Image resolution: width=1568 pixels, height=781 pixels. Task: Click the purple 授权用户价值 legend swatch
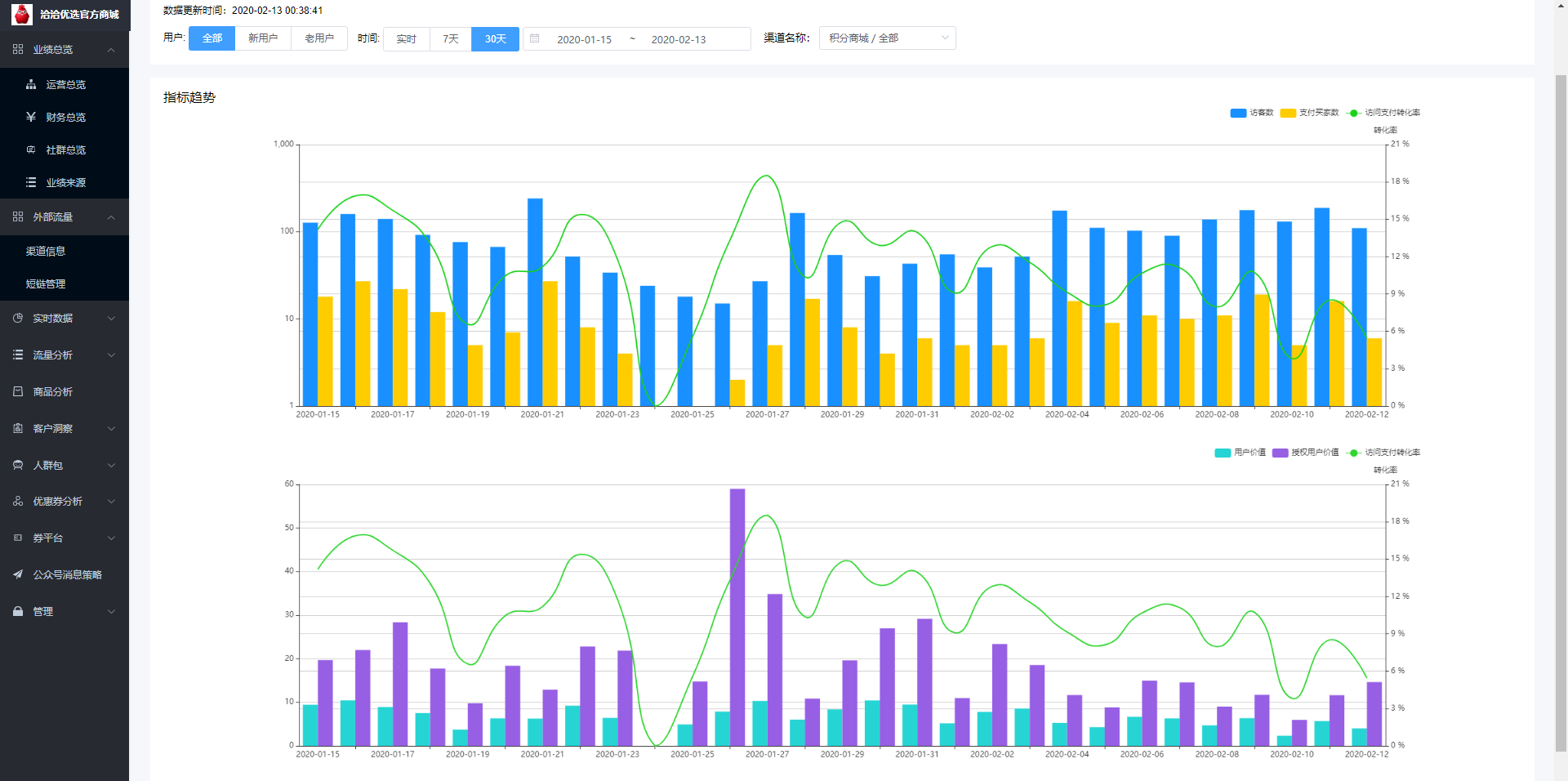[x=1280, y=453]
